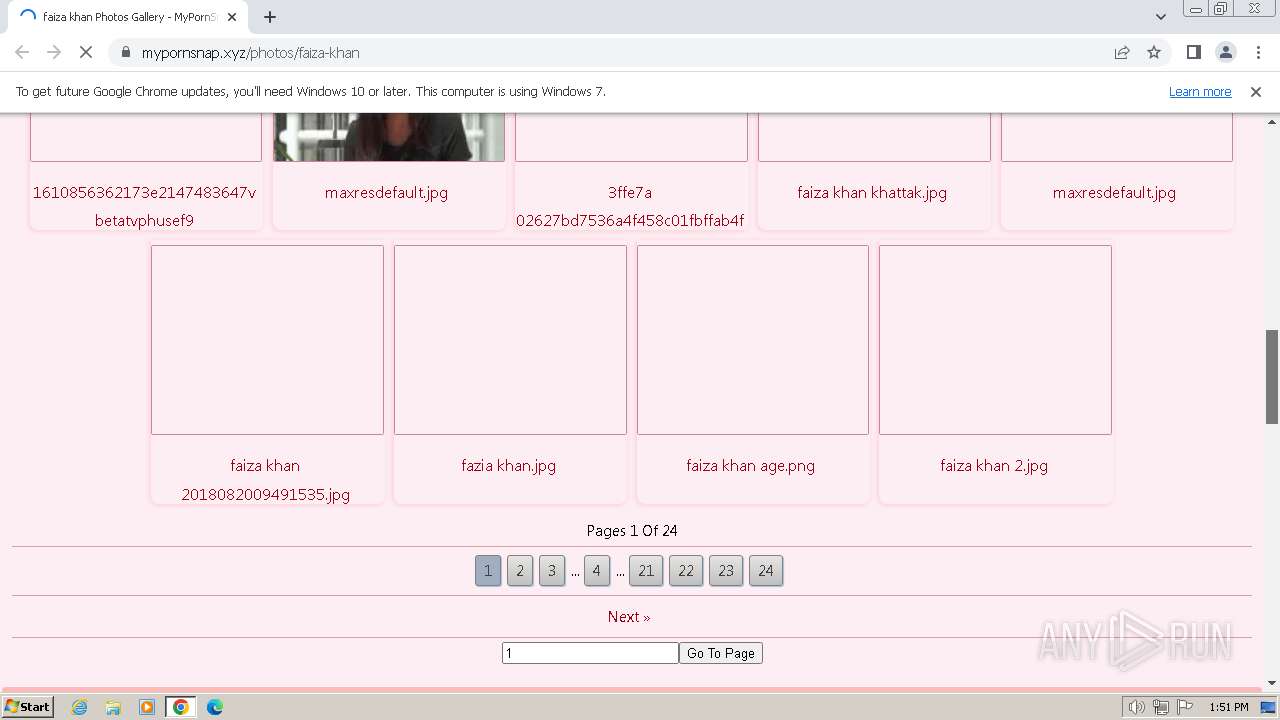Open the share page icon

pyautogui.click(x=1122, y=52)
